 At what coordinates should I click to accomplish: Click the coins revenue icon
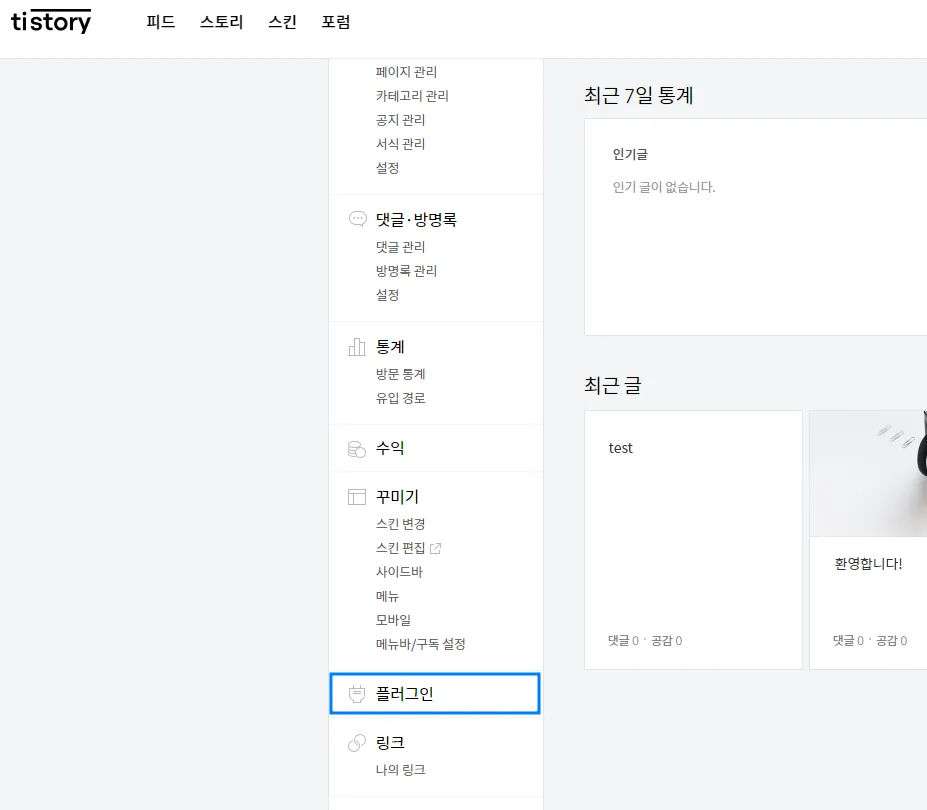[x=357, y=449]
